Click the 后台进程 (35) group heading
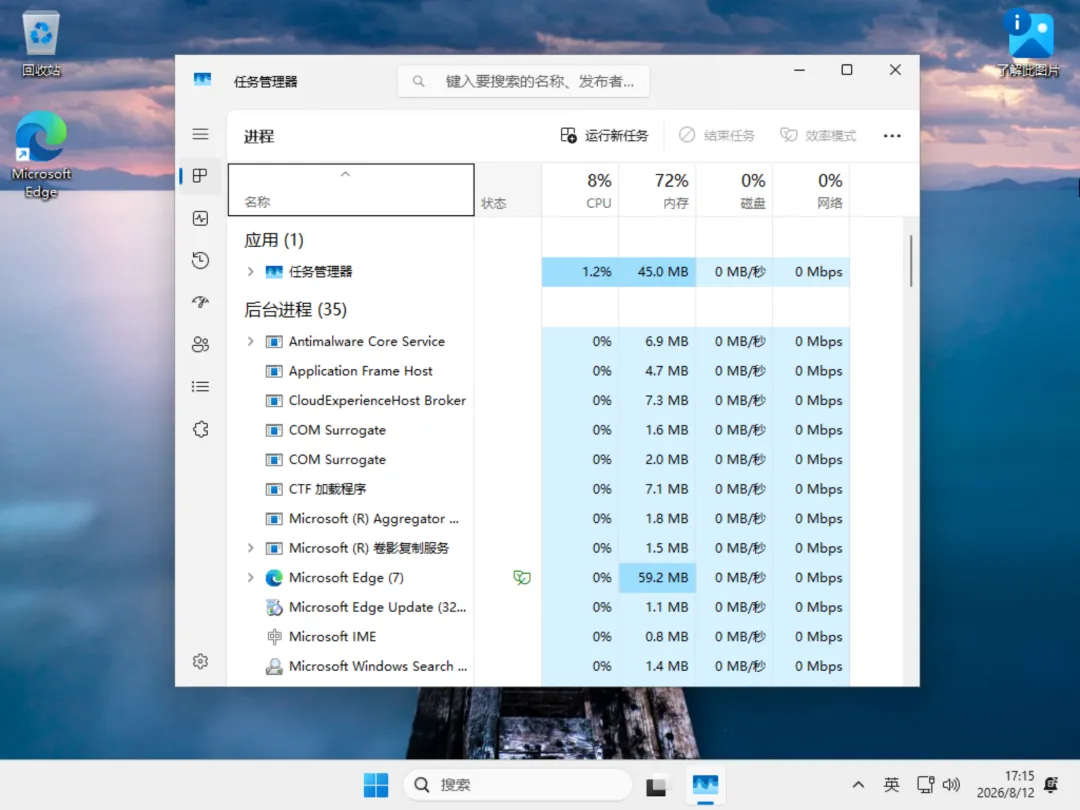This screenshot has width=1080, height=810. (295, 310)
